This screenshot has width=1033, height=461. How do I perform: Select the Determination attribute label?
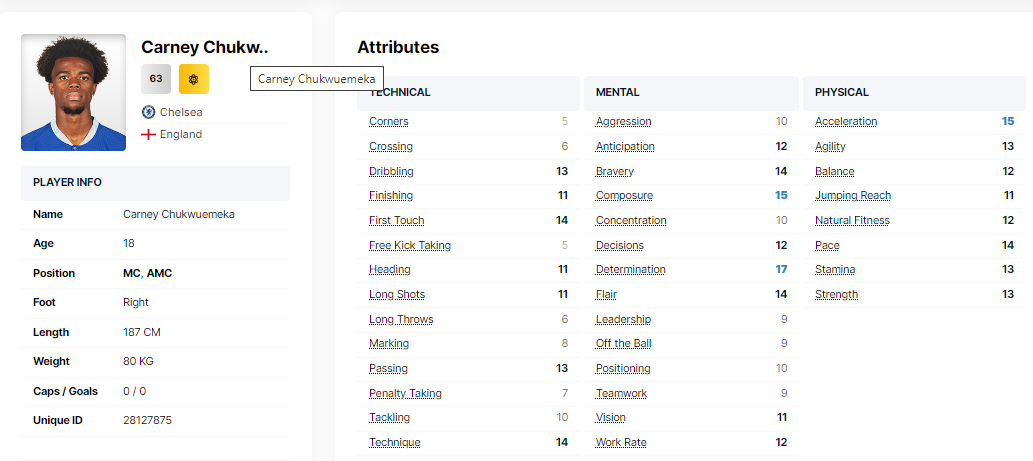[x=630, y=269]
